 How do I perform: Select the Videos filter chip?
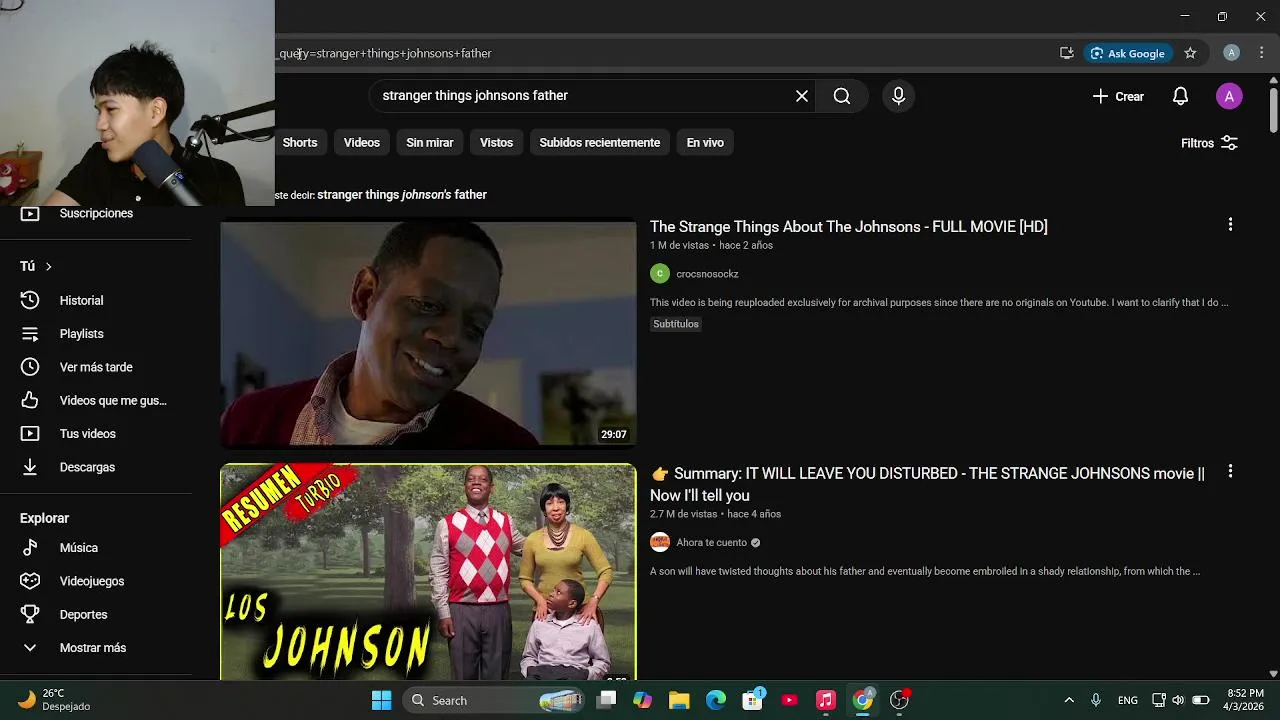[x=362, y=143]
